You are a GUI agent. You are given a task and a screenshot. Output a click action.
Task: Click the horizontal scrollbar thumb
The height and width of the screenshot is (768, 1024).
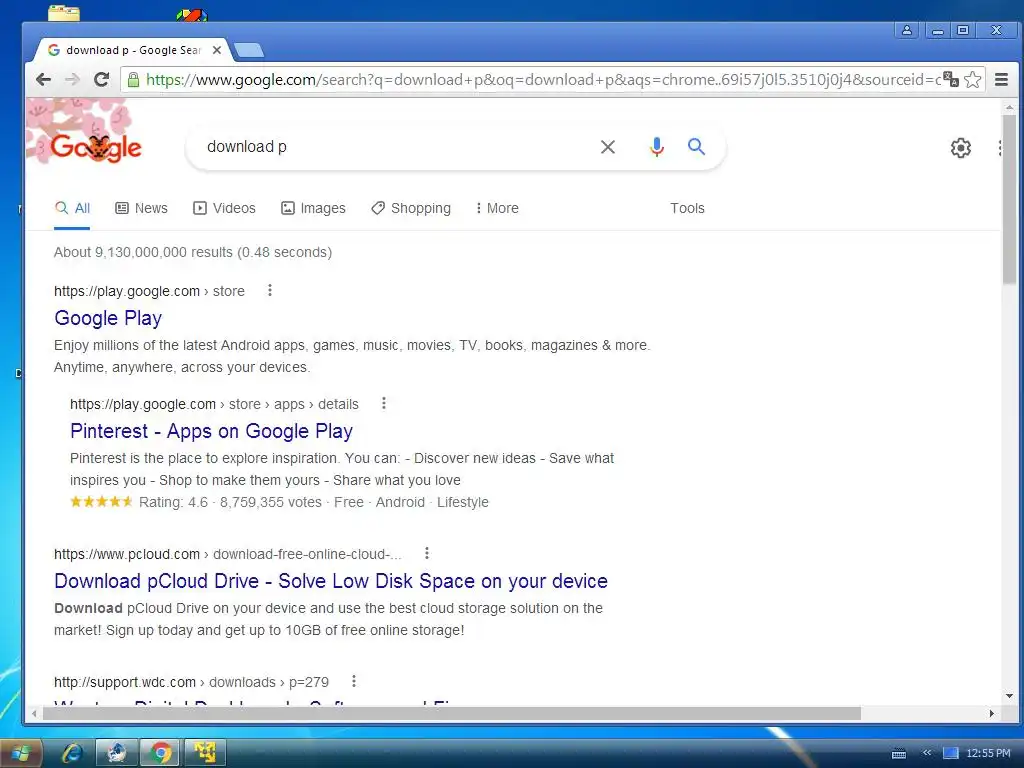coord(451,714)
